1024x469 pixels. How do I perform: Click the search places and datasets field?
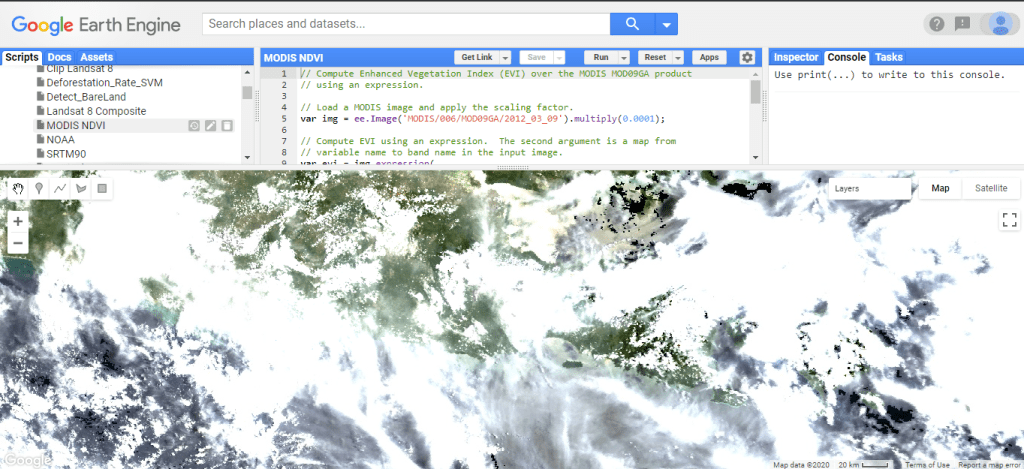(405, 24)
